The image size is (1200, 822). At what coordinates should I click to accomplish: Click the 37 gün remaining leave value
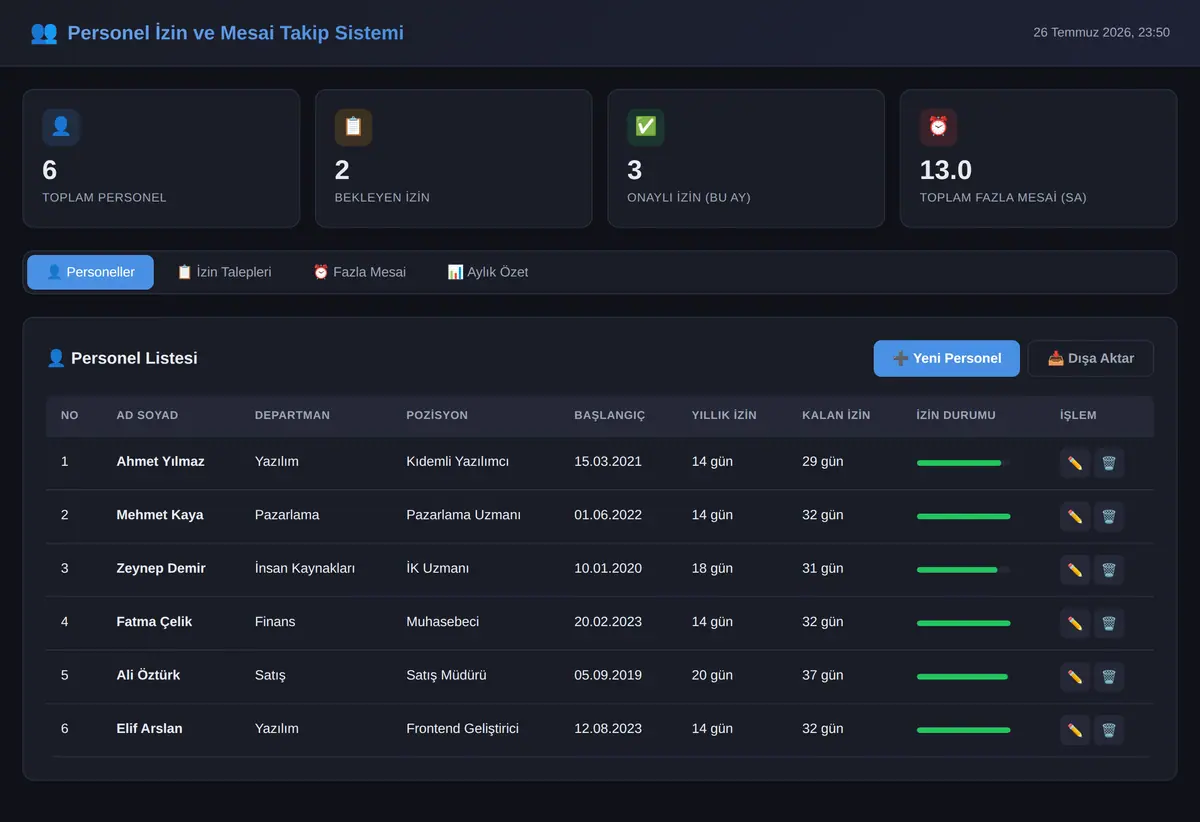pos(822,675)
